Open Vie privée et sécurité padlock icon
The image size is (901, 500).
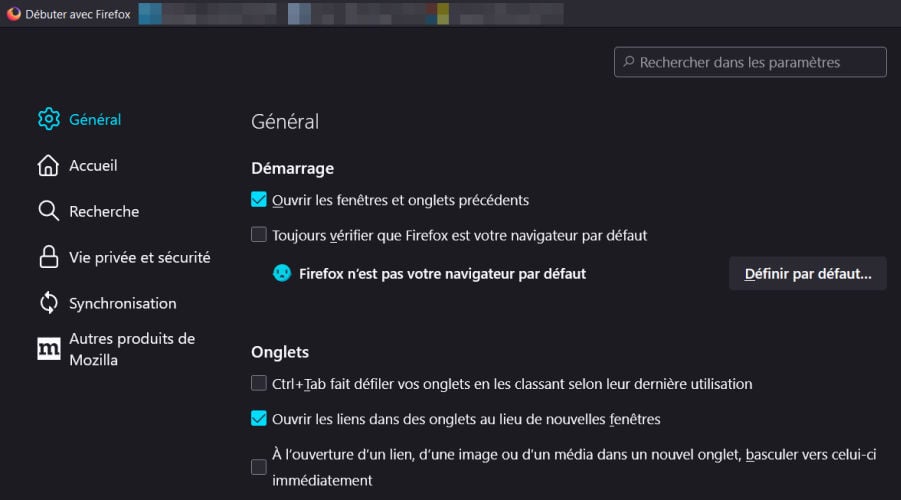click(x=49, y=257)
